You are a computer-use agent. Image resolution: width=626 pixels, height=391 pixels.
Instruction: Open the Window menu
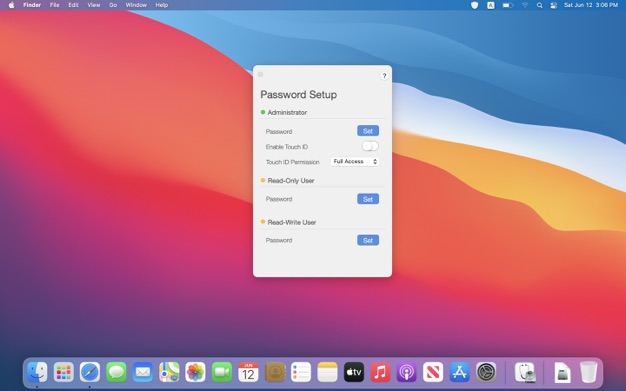tap(136, 5)
